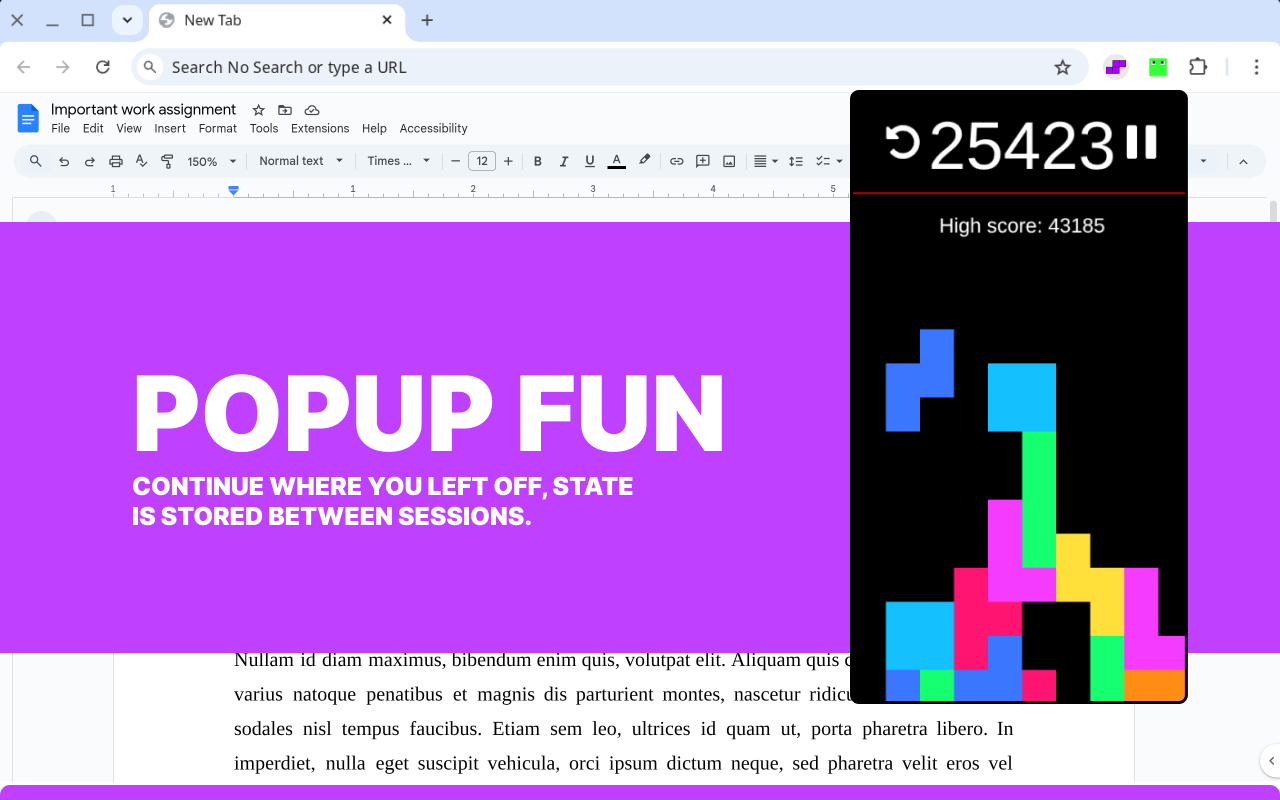The image size is (1280, 800).
Task: Open the text color picker
Action: point(616,161)
